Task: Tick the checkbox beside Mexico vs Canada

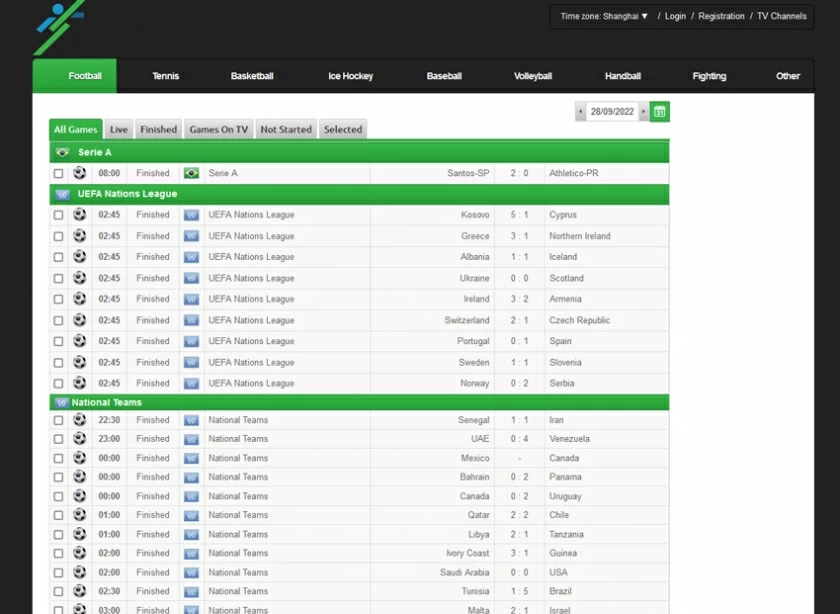Action: [x=58, y=458]
